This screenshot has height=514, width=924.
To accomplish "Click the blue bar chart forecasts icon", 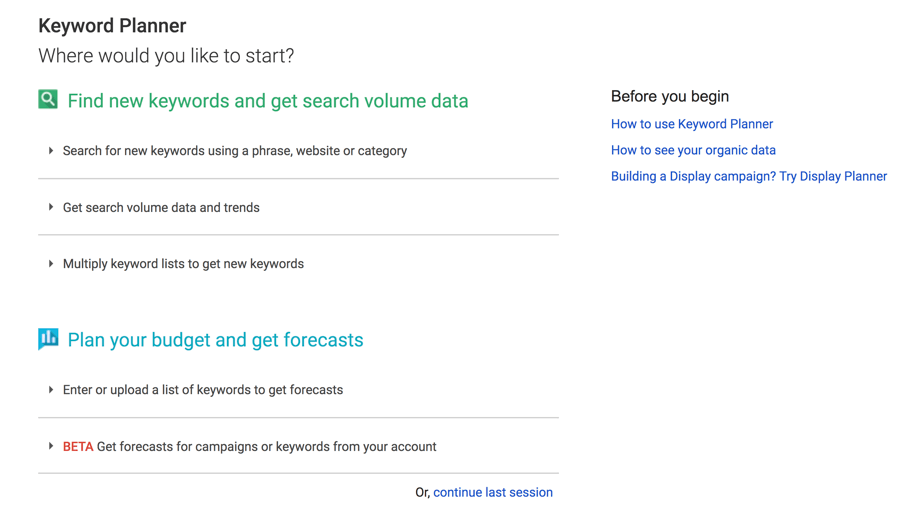I will click(48, 339).
